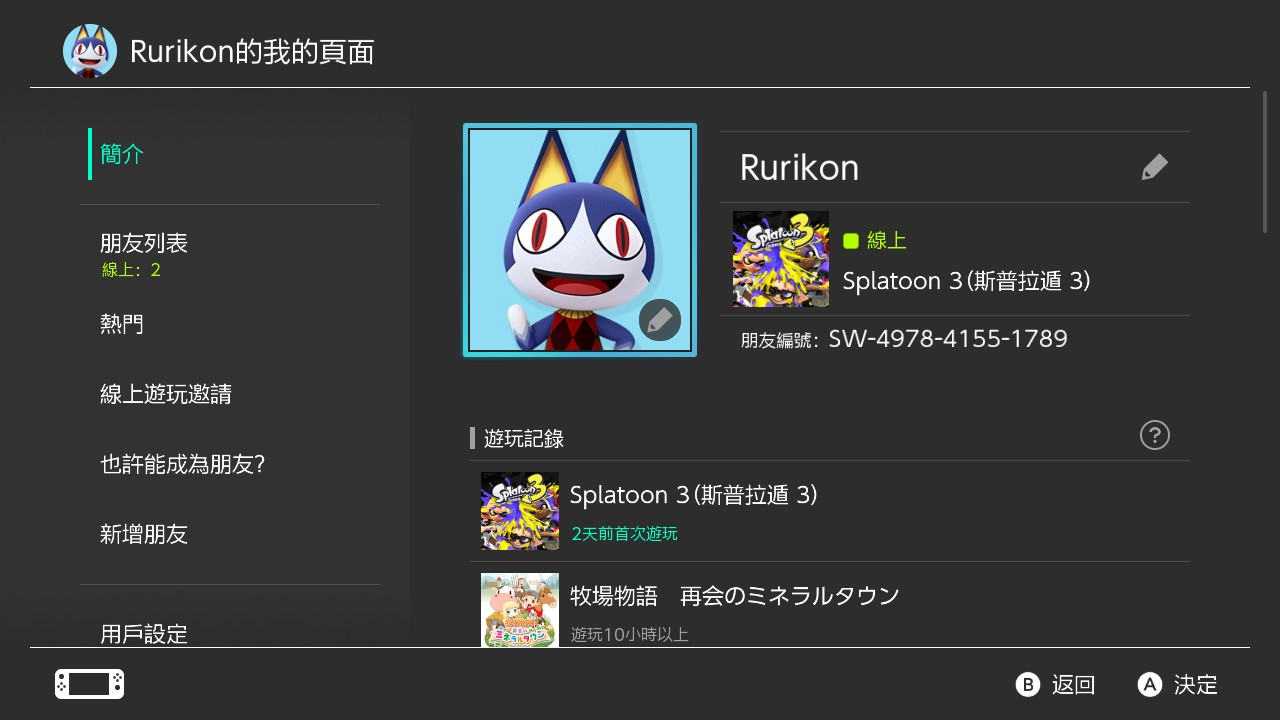Edit the Rurikon nickname with pencil icon
1280x720 pixels.
click(x=1154, y=167)
